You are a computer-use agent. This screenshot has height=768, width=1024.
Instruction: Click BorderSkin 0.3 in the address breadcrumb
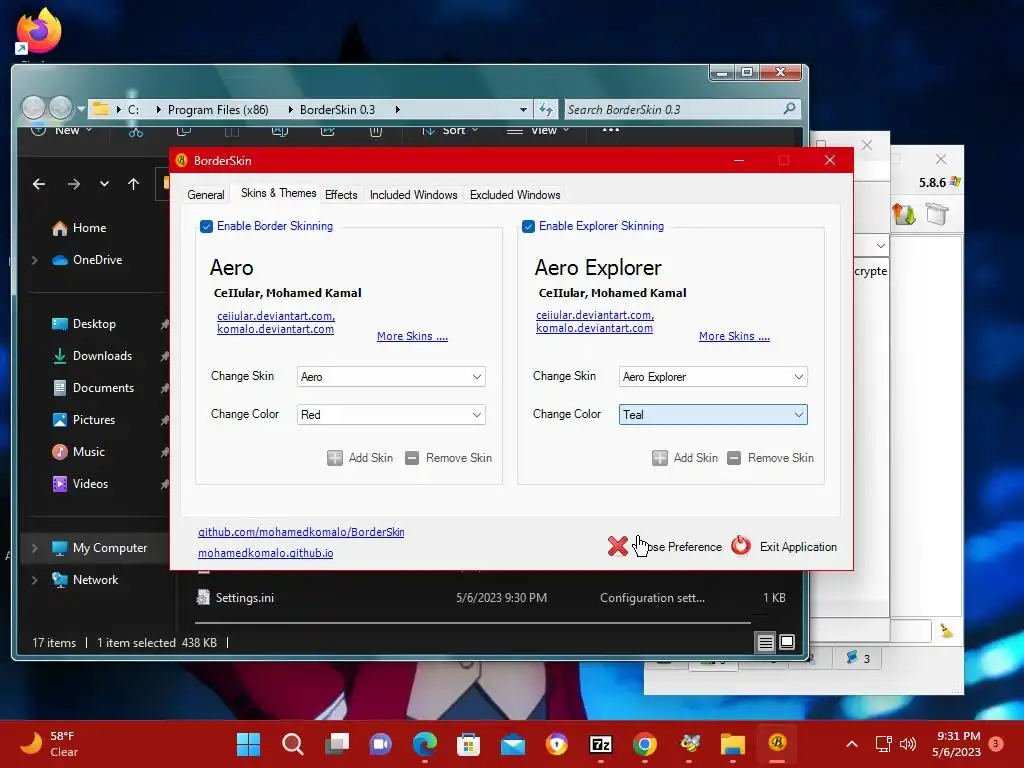337,110
